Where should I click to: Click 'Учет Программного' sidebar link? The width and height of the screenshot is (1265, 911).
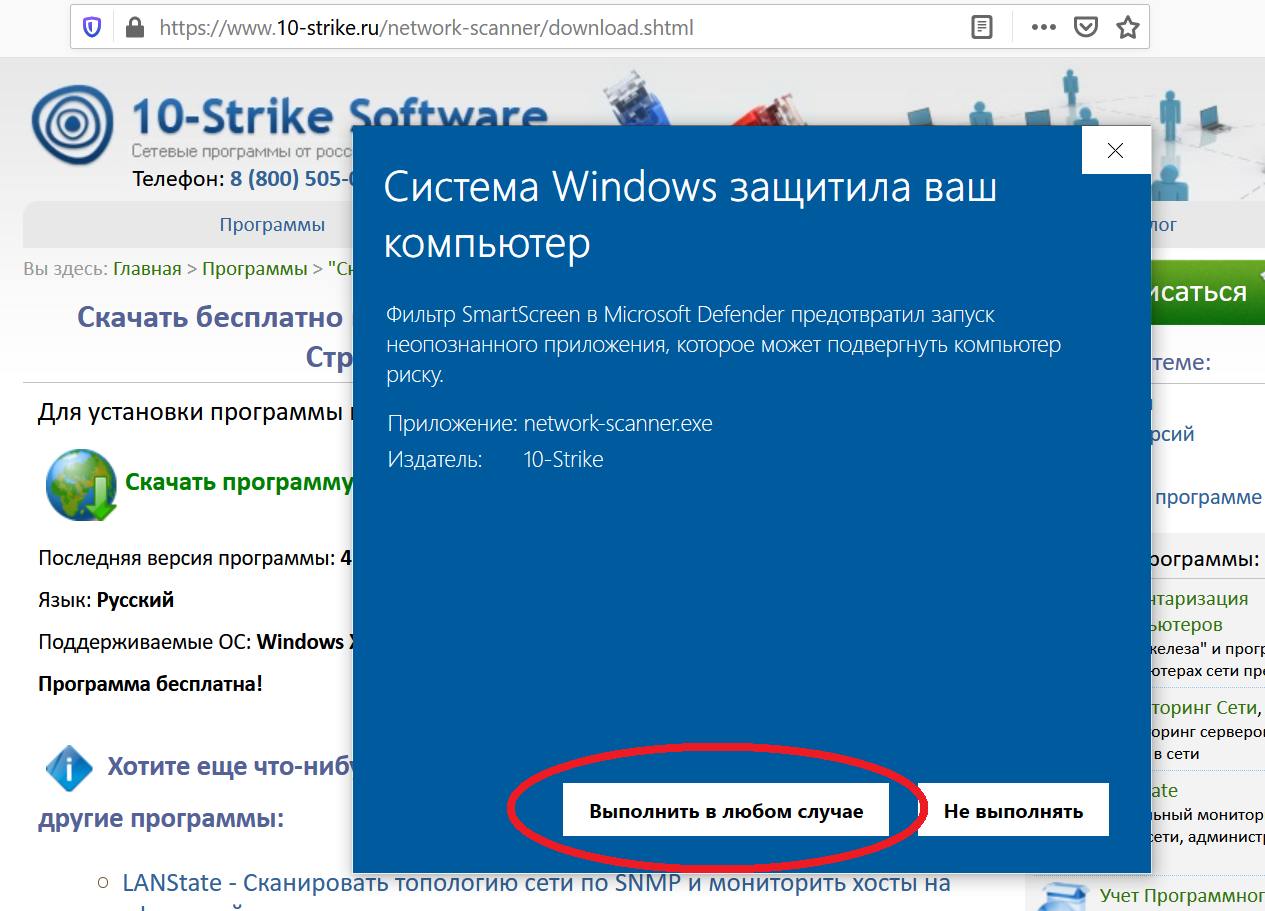[x=1181, y=894]
